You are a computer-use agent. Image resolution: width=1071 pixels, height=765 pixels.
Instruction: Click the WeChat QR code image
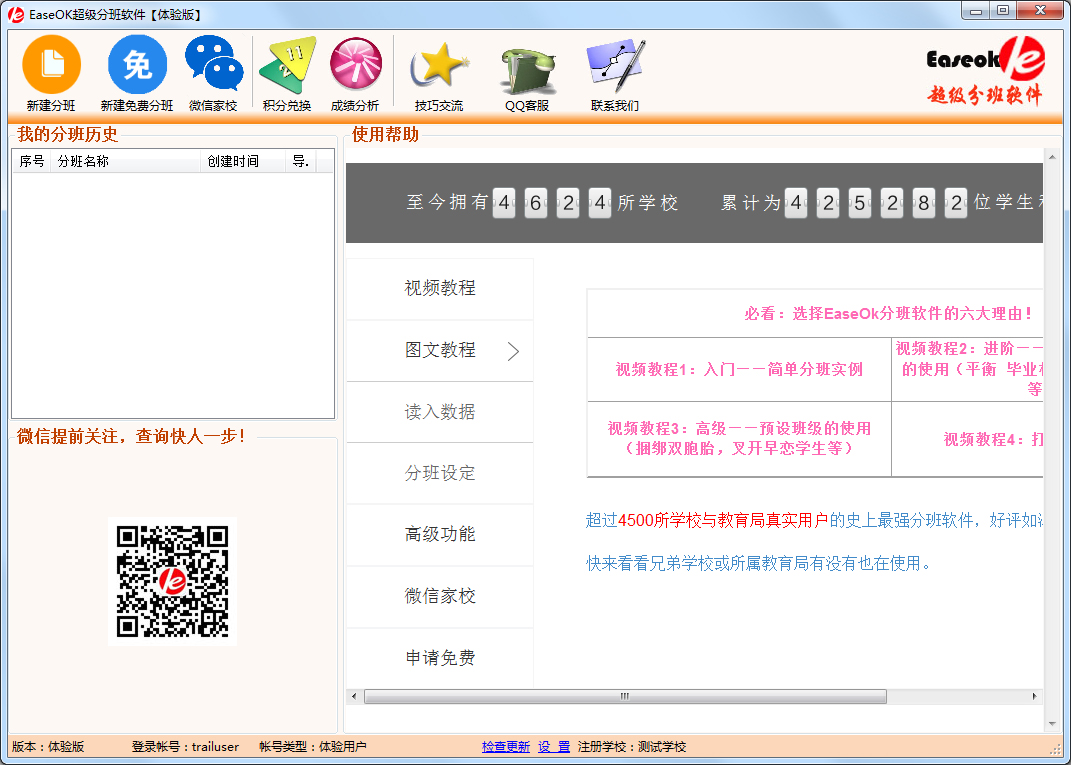pyautogui.click(x=172, y=581)
